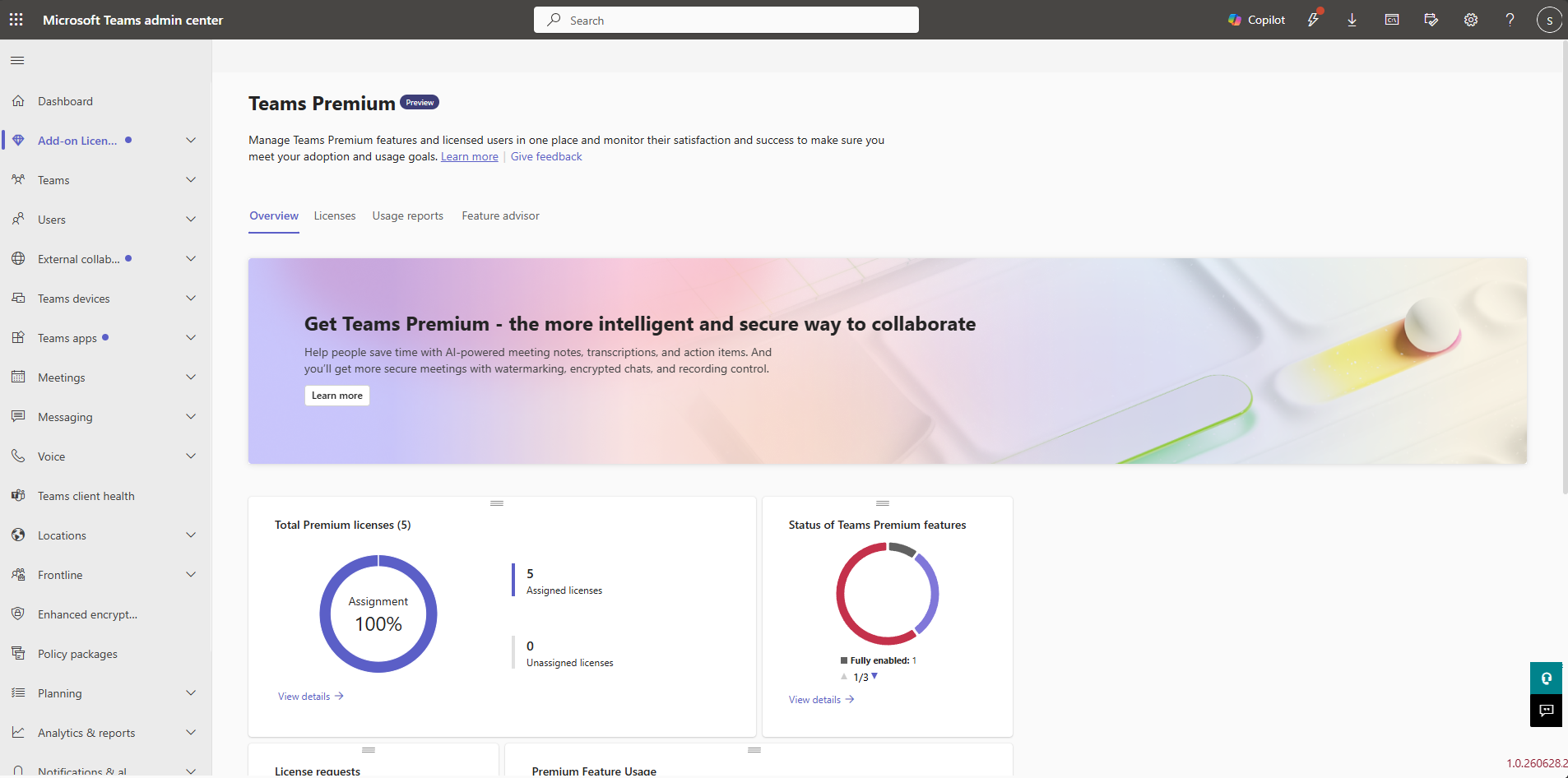The image size is (1568, 778).
Task: Click the Meetings calendar icon
Action: [x=18, y=377]
